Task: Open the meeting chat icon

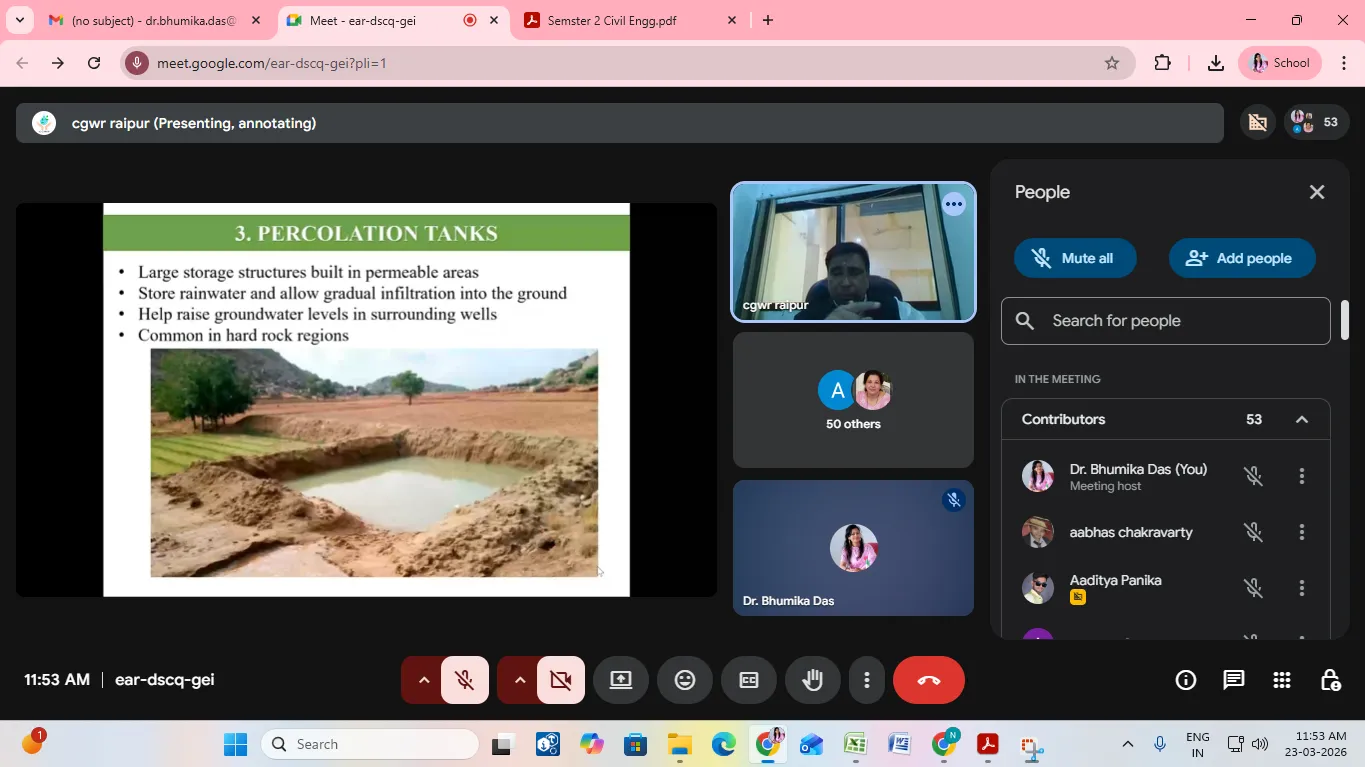Action: tap(1234, 680)
